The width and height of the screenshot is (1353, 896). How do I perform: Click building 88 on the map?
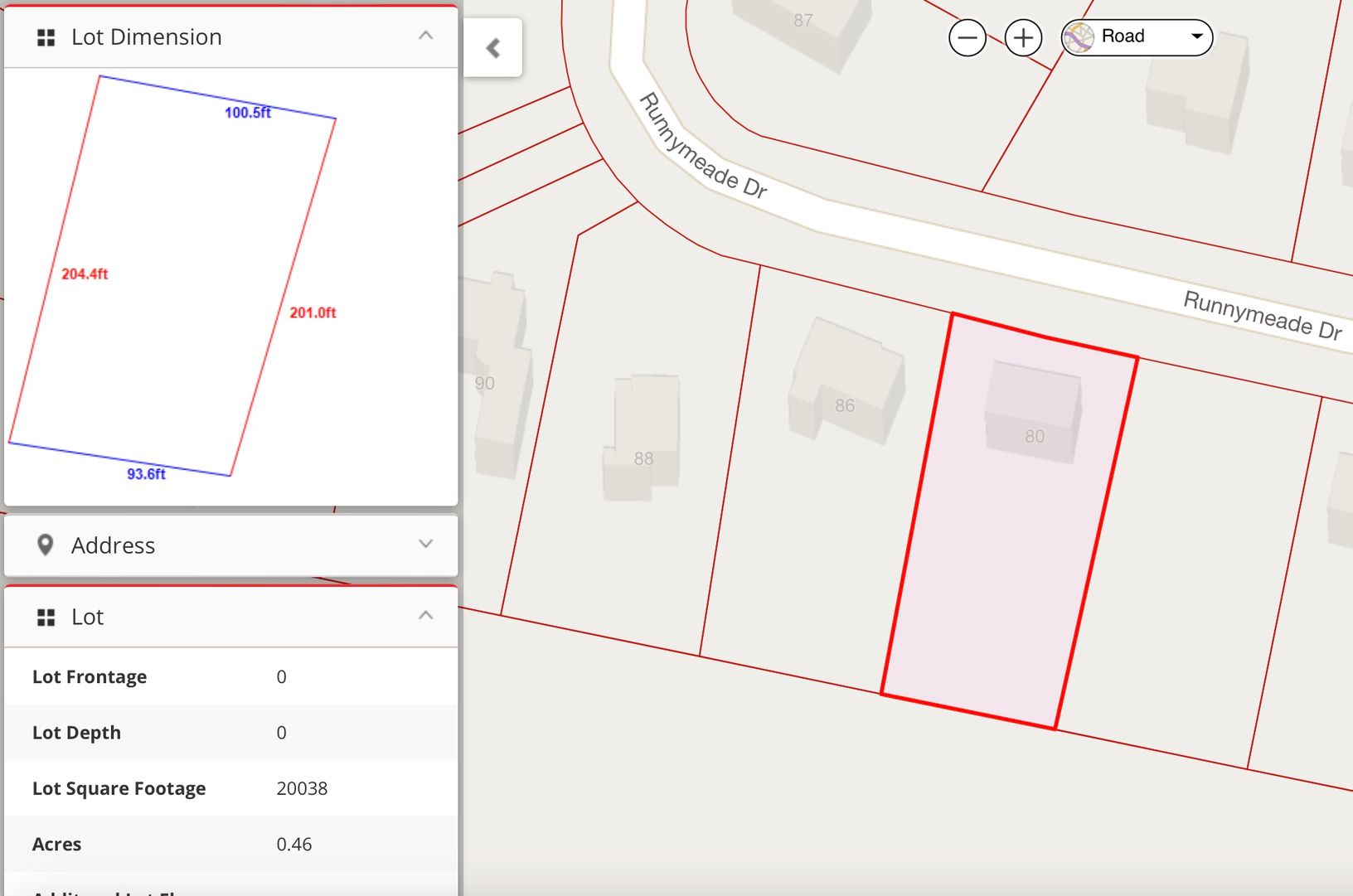(643, 438)
